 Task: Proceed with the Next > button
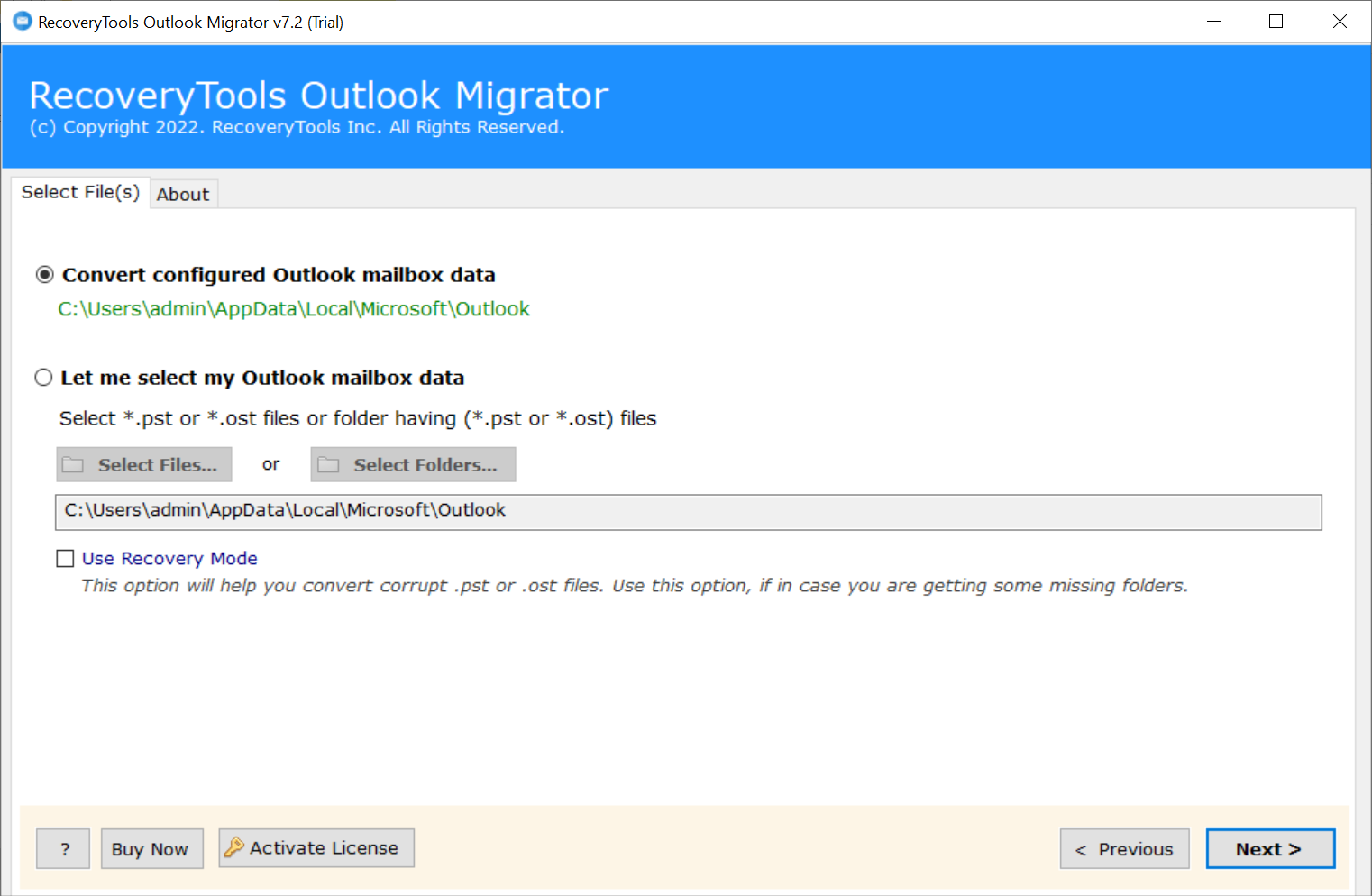coord(1271,849)
